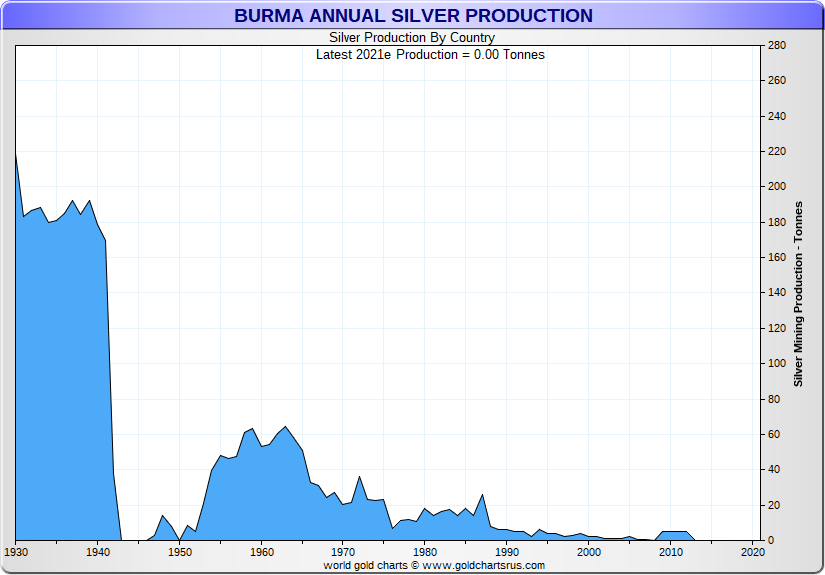Click the y-axis value 40
This screenshot has width=825, height=575.
click(773, 469)
